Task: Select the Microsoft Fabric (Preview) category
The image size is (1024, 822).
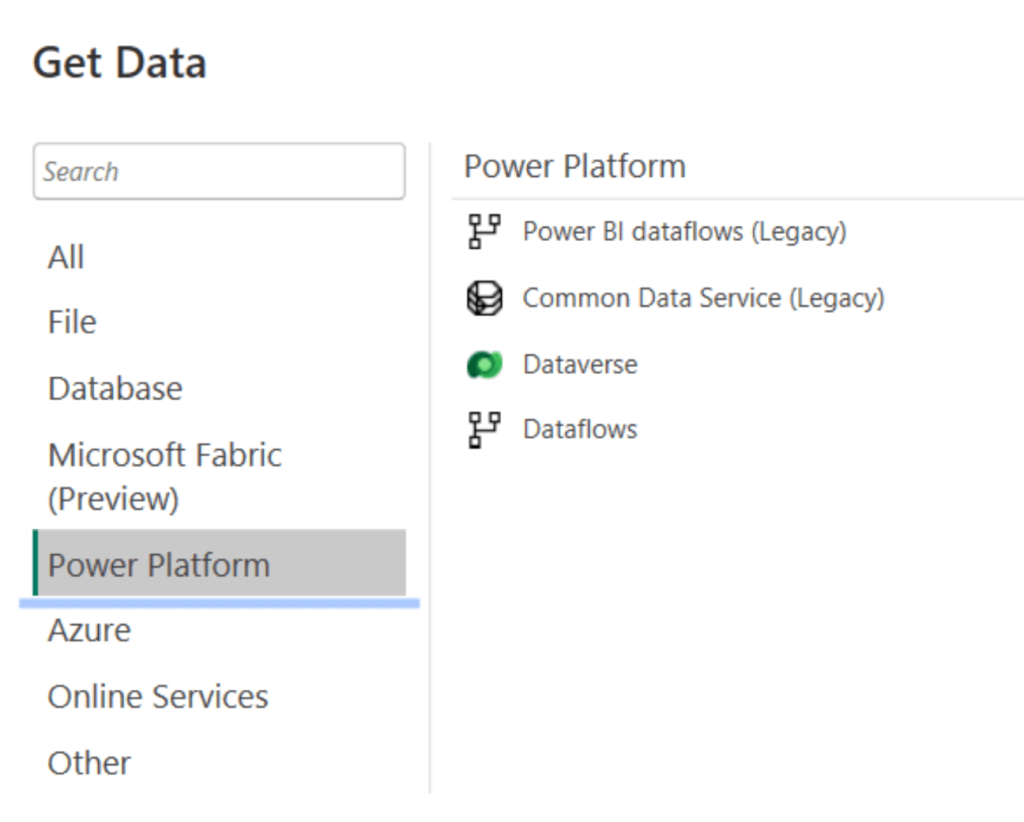Action: click(x=164, y=476)
